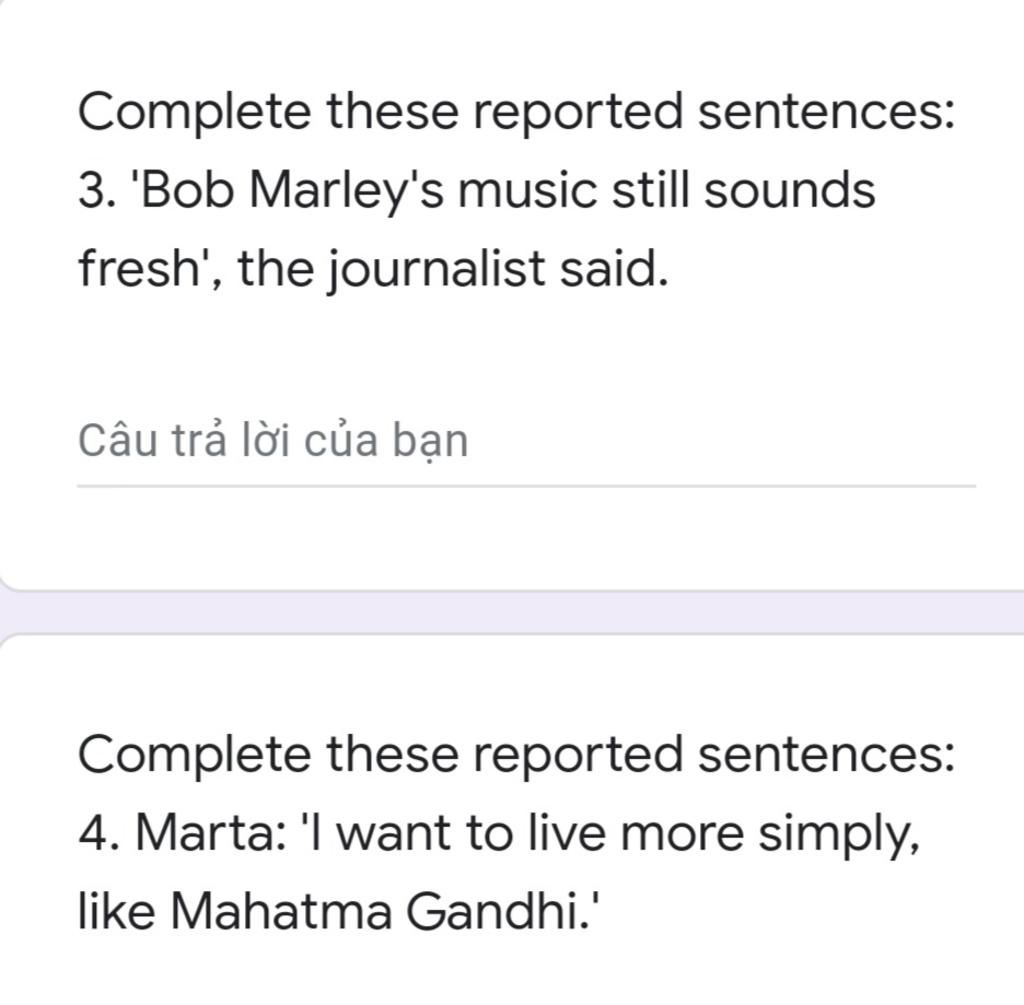The height and width of the screenshot is (1005, 1024).
Task: Click the word 'simply,' in question 4
Action: click(x=839, y=836)
